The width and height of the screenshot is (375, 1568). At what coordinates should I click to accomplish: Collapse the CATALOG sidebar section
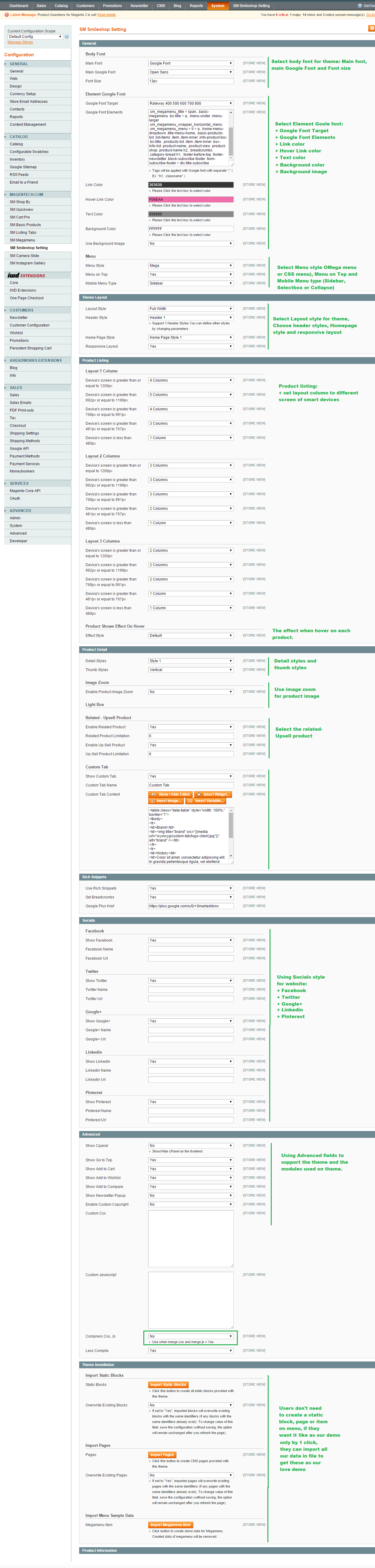(38, 137)
